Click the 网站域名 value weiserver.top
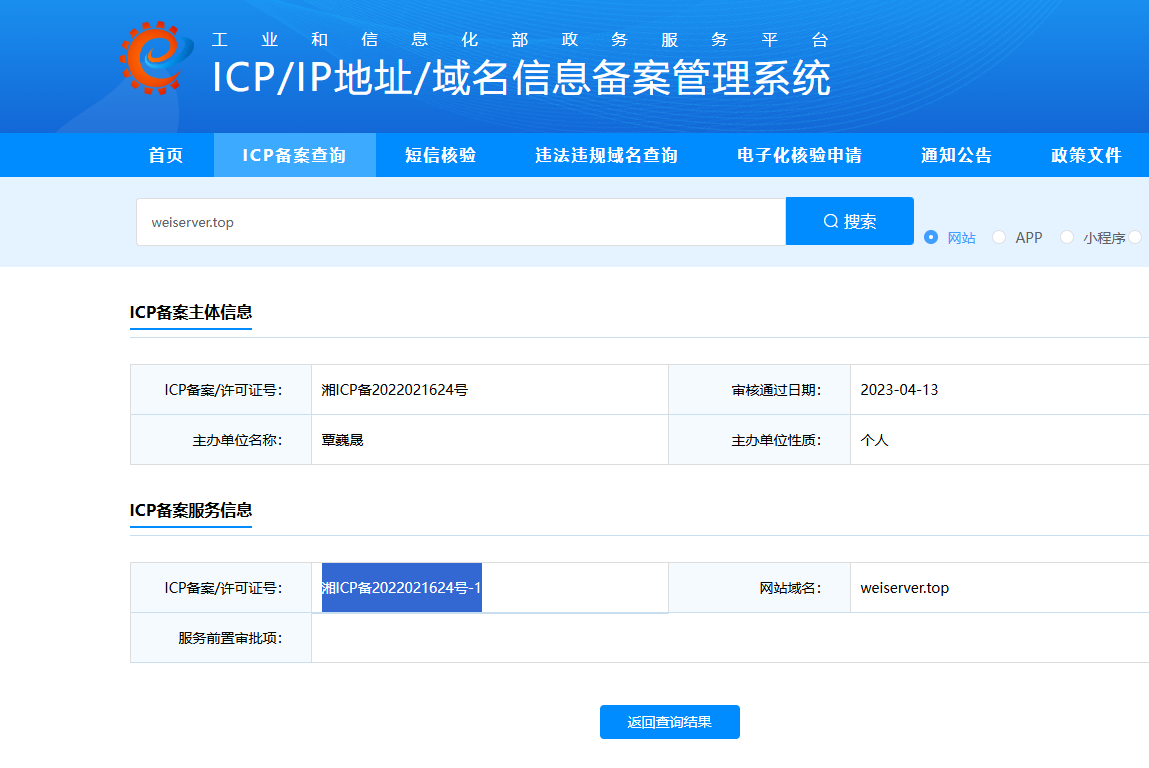This screenshot has width=1149, height=768. pyautogui.click(x=903, y=587)
